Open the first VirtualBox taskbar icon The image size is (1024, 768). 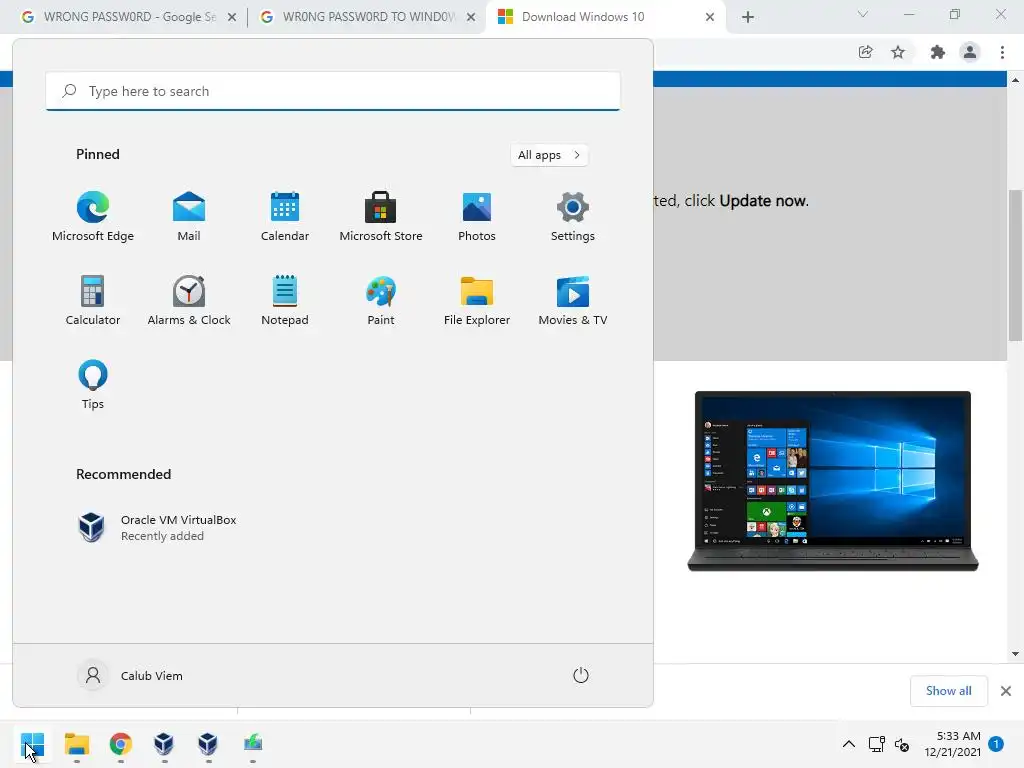point(164,744)
